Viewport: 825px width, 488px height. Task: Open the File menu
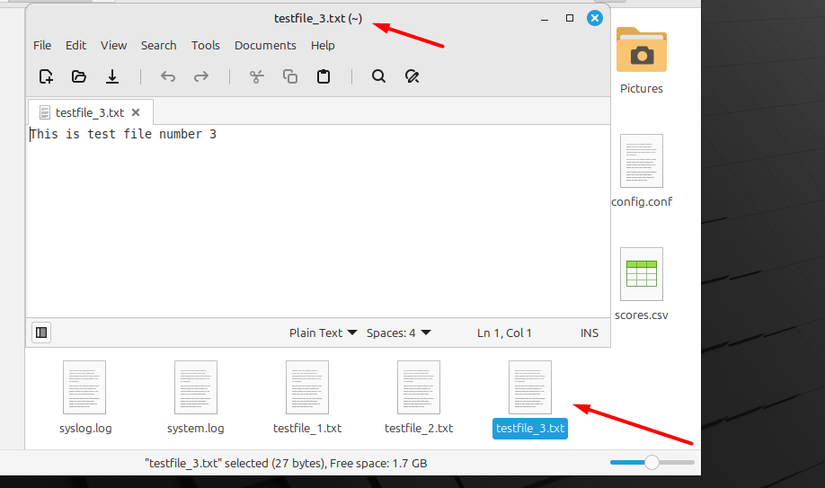(x=42, y=46)
